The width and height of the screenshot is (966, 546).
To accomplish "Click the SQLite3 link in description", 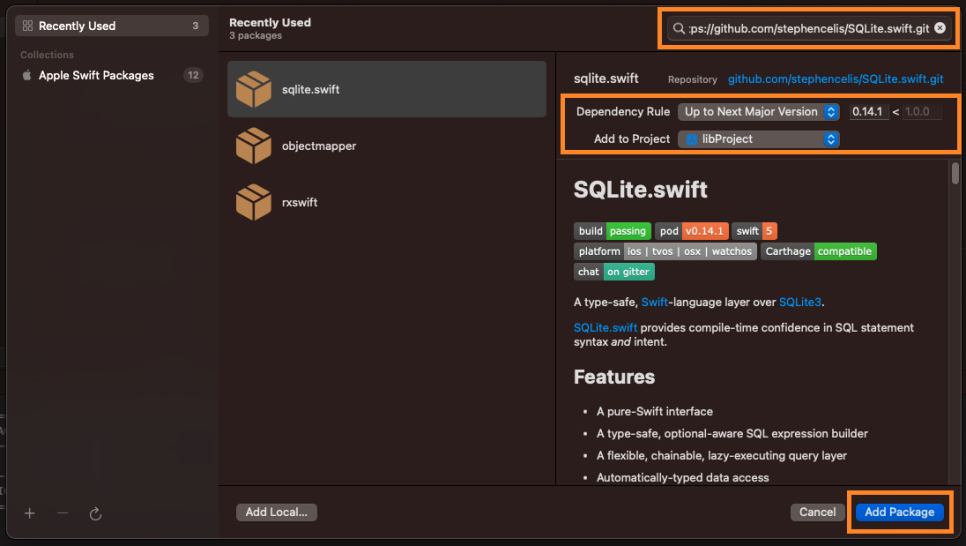I will tap(800, 302).
